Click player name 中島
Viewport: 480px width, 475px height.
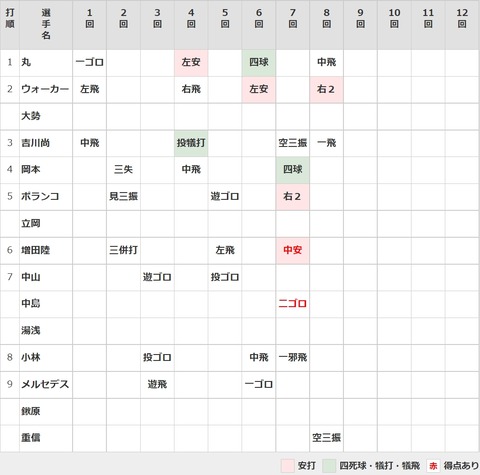click(x=31, y=303)
